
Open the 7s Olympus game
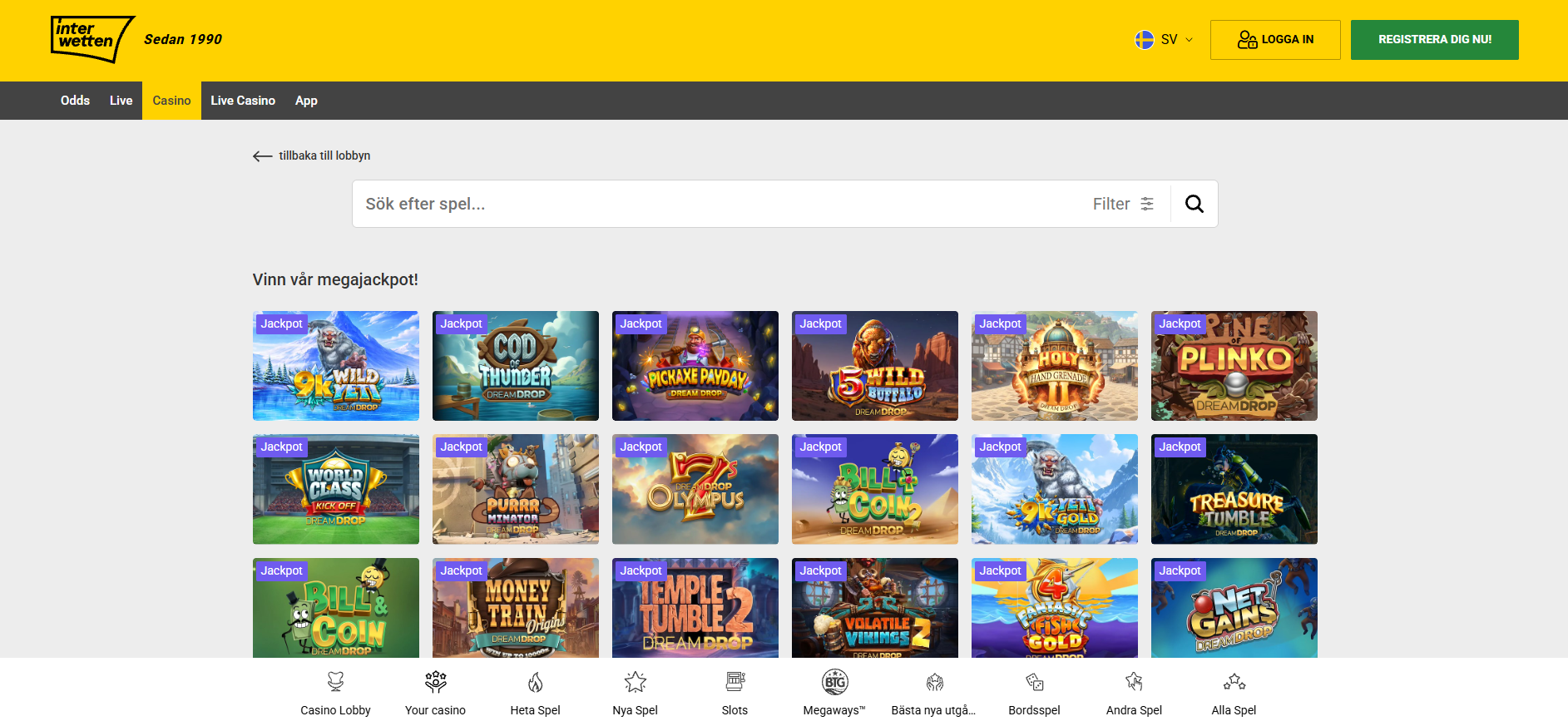pos(695,489)
